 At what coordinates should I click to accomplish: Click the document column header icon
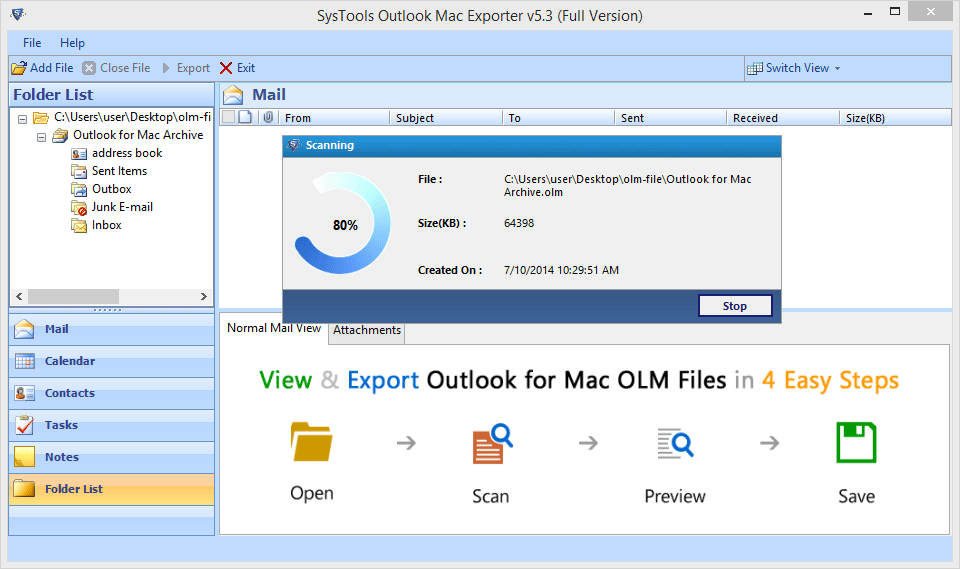point(245,117)
